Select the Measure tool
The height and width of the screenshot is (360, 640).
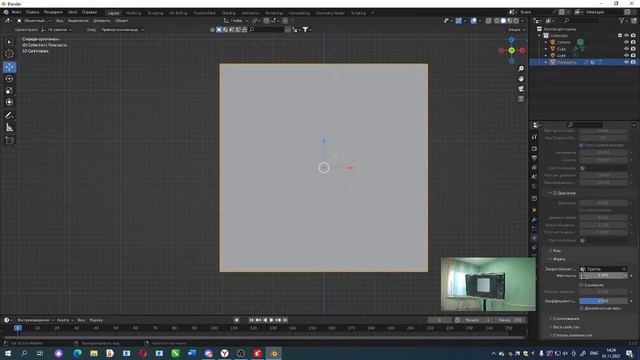click(9, 127)
